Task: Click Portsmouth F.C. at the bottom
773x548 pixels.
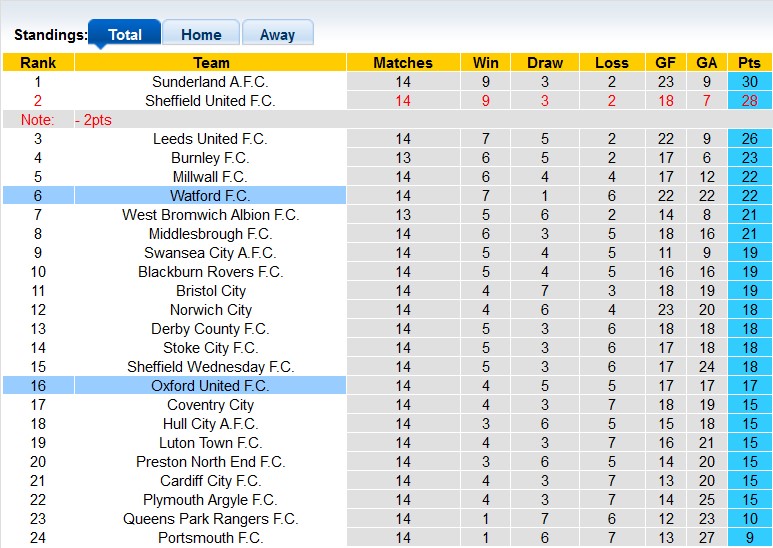Action: click(x=210, y=538)
